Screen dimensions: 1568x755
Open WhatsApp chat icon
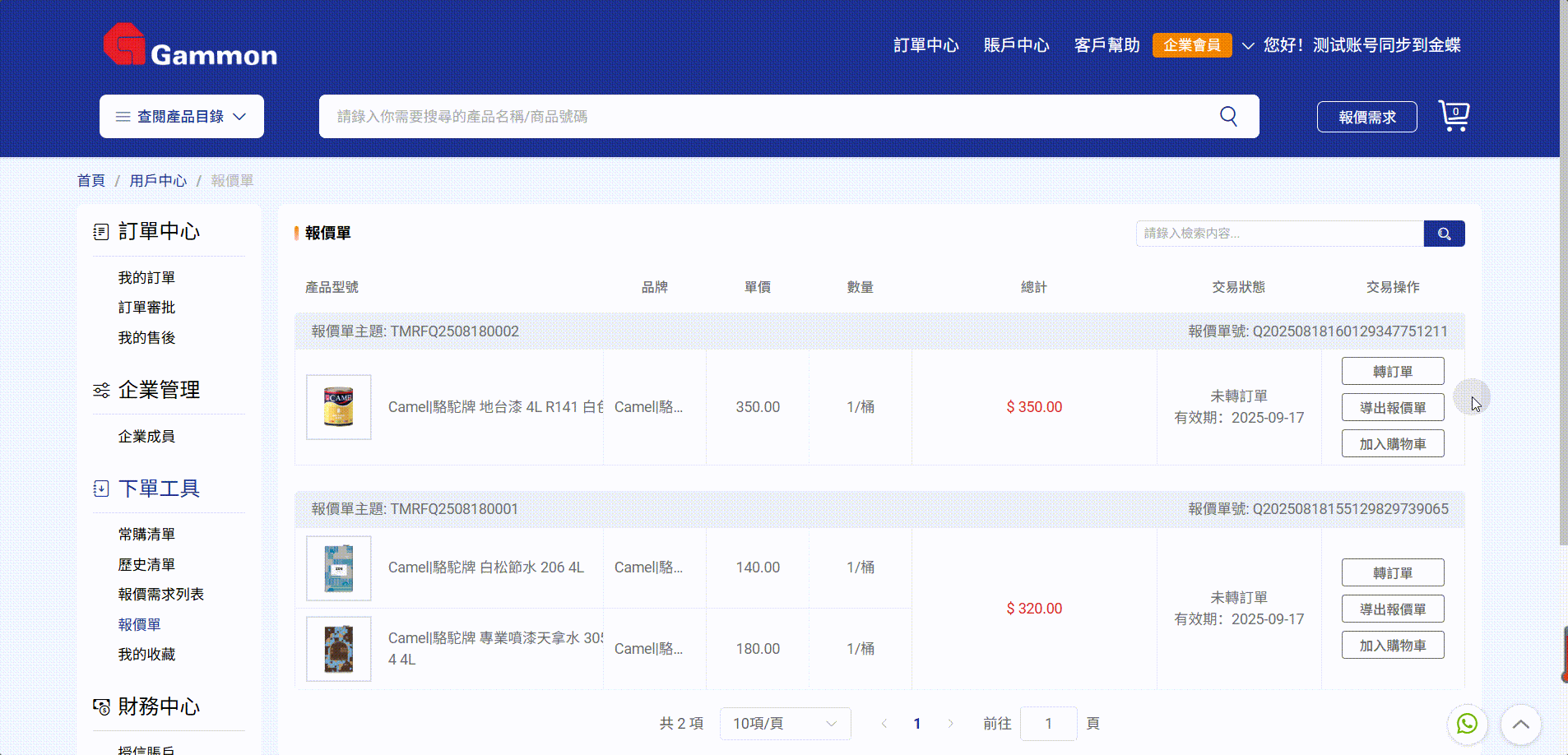[1467, 724]
